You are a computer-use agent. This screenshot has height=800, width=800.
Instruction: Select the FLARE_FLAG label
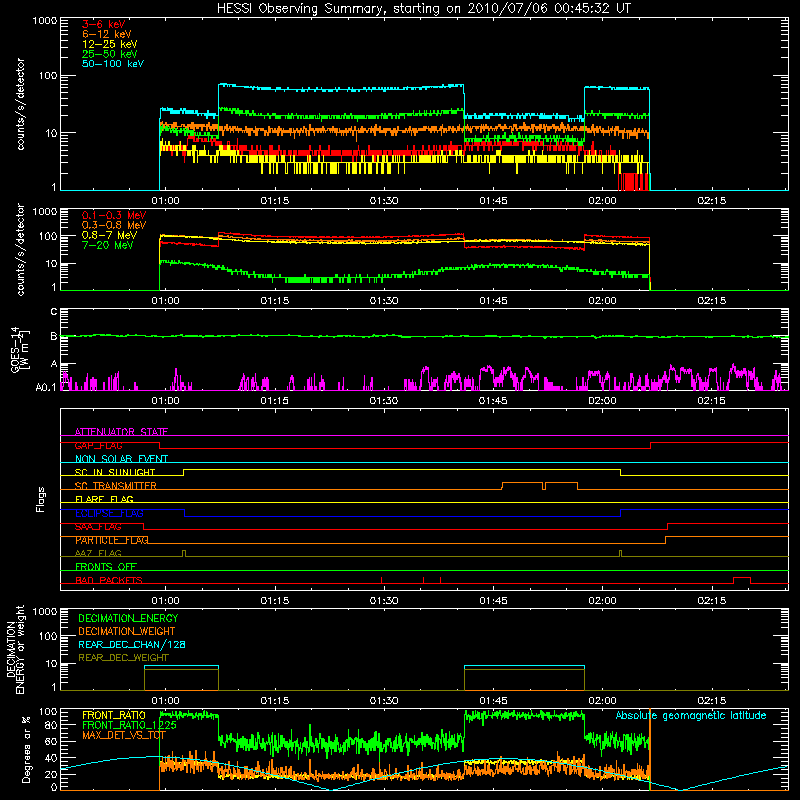[x=104, y=499]
